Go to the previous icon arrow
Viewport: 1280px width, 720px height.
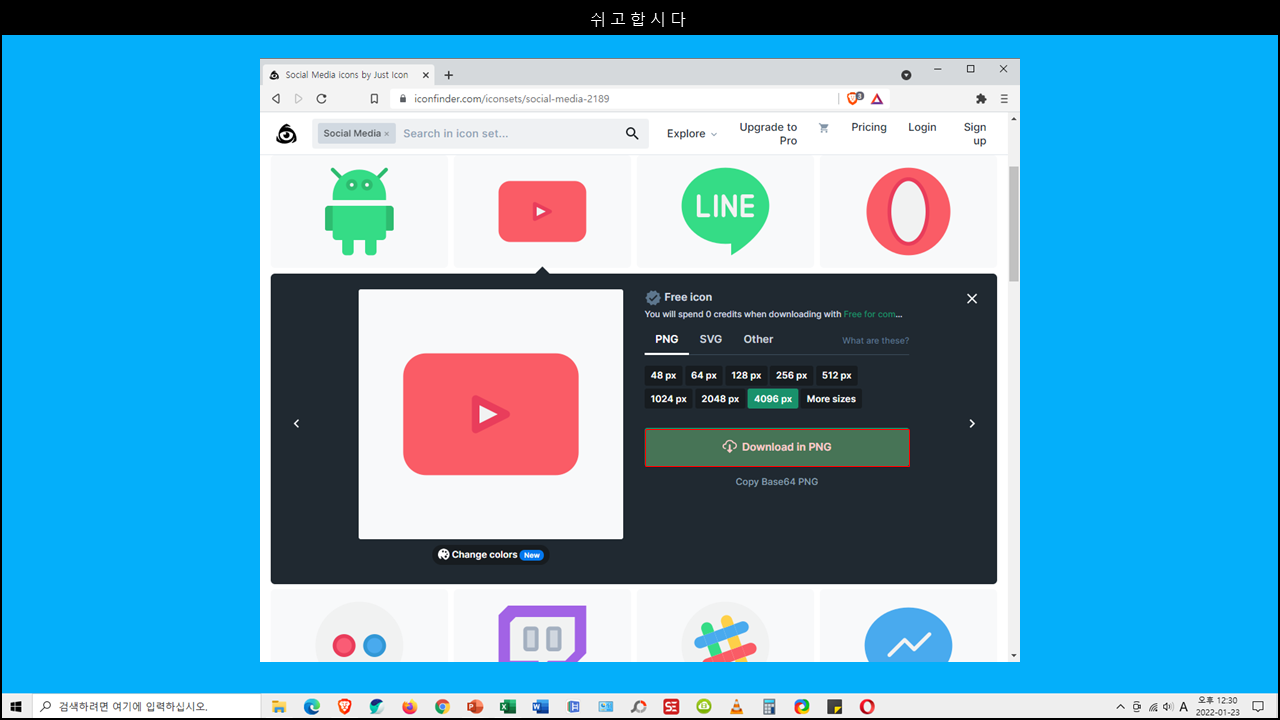coord(296,424)
